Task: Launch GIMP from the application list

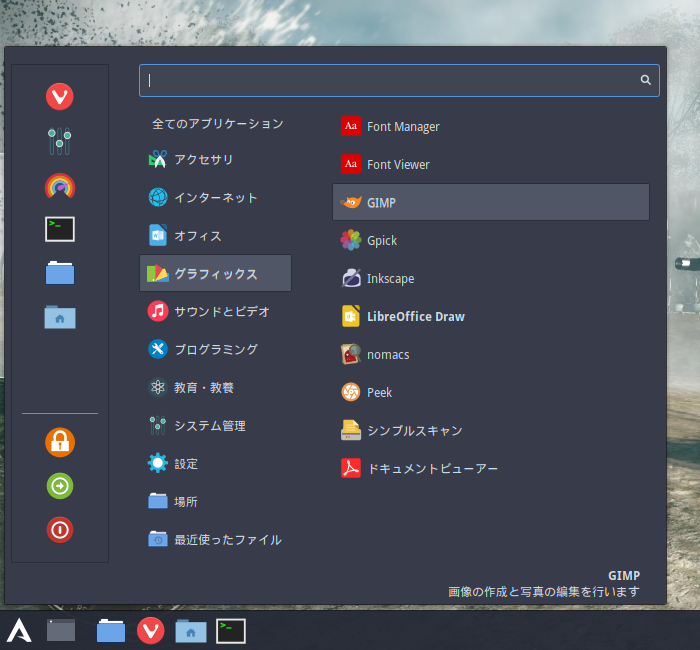Action: (x=491, y=202)
